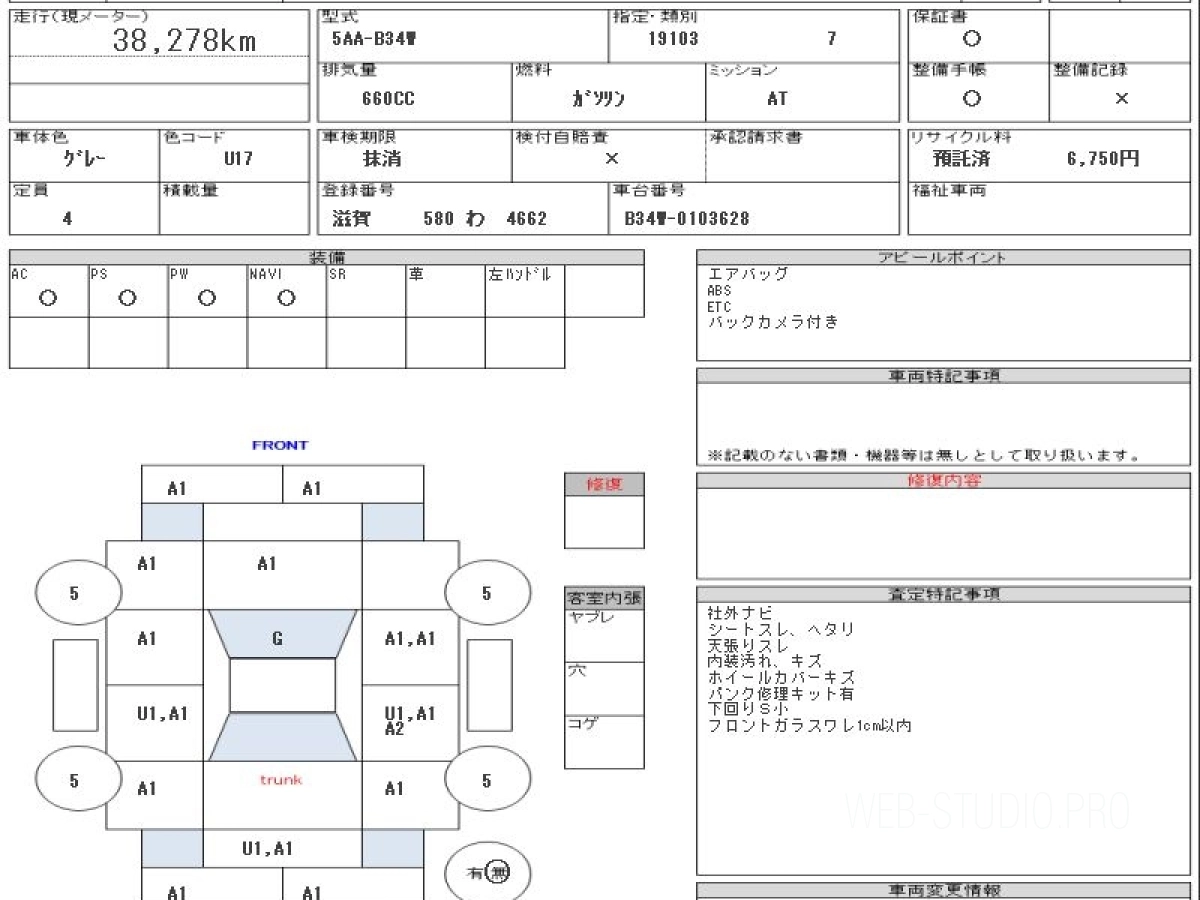Click the empty SR equipment cell
The width and height of the screenshot is (1200, 900).
point(366,291)
